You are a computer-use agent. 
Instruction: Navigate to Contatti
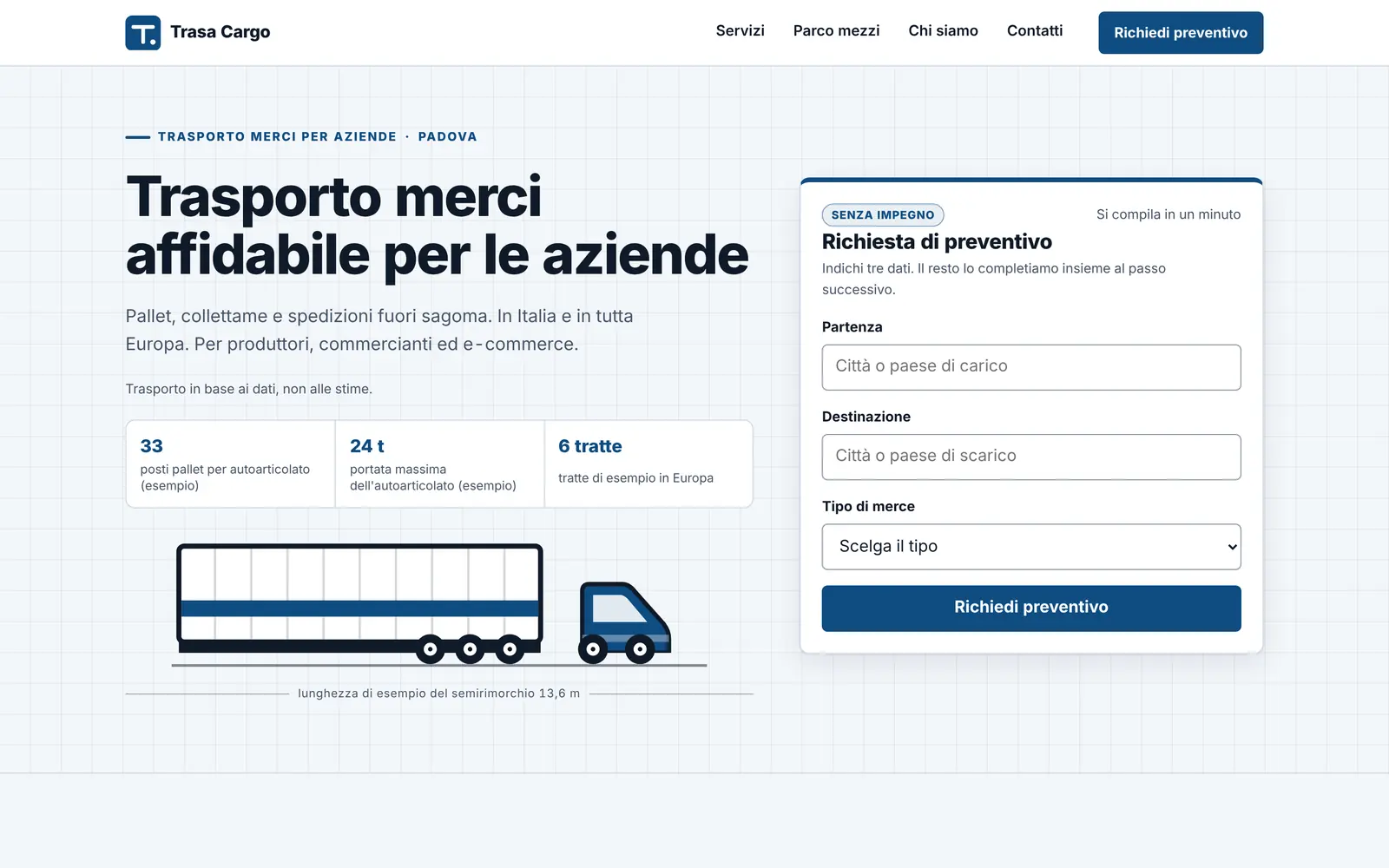(1035, 31)
